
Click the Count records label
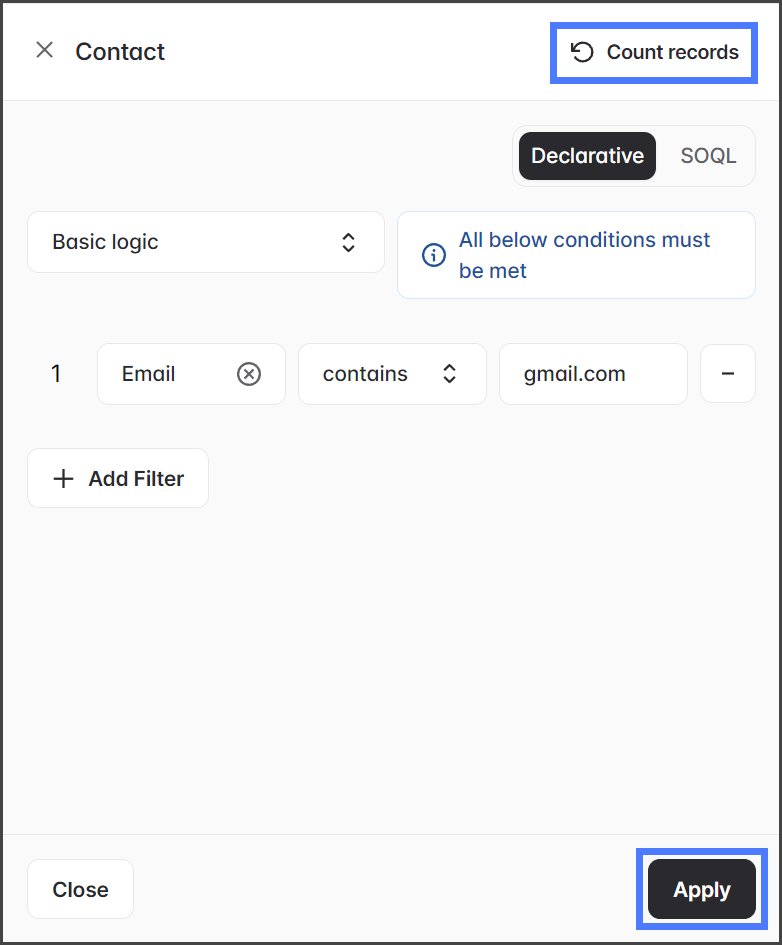tap(672, 52)
